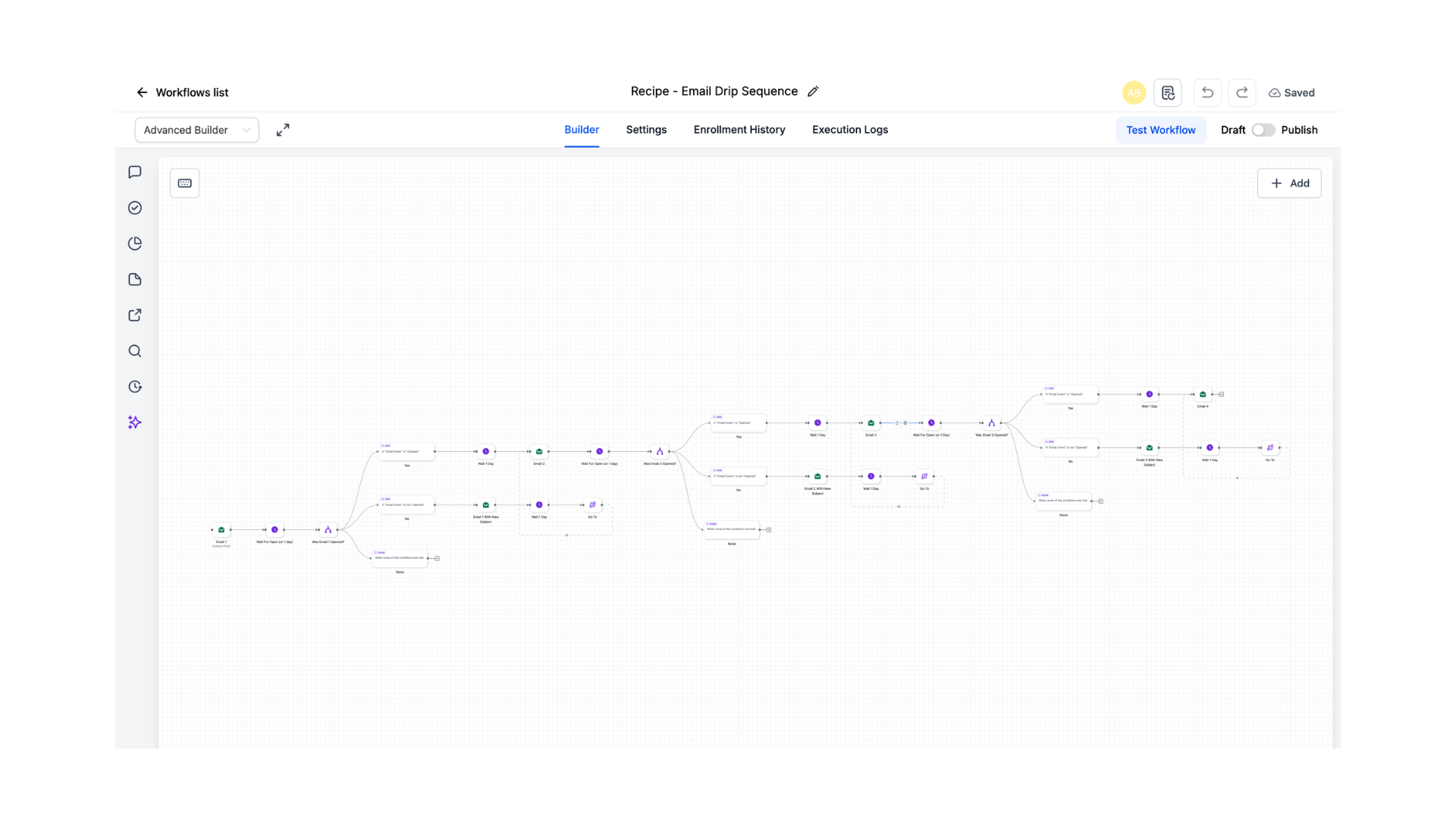1456x819 pixels.
Task: Click the checkmark circle sidebar icon
Action: coord(135,208)
